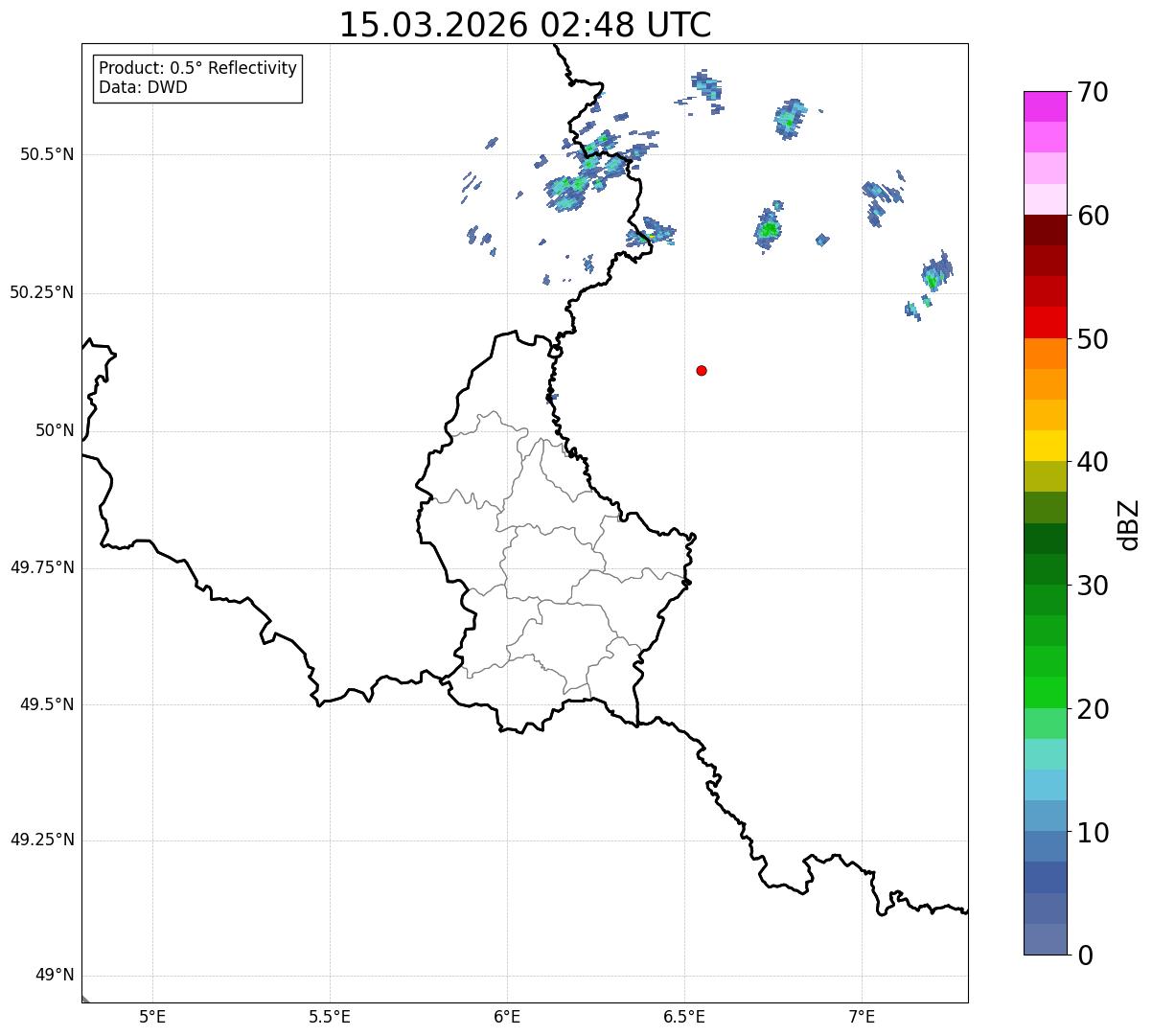Click the 50°N latitude tick label
This screenshot has height=1036, width=1152.
[x=55, y=430]
